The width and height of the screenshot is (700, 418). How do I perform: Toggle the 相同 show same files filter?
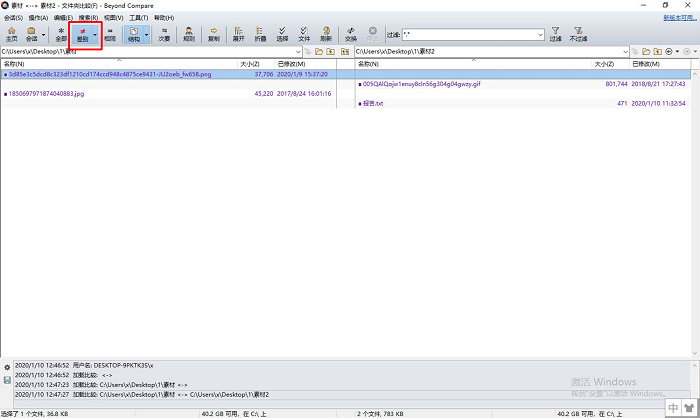(110, 34)
